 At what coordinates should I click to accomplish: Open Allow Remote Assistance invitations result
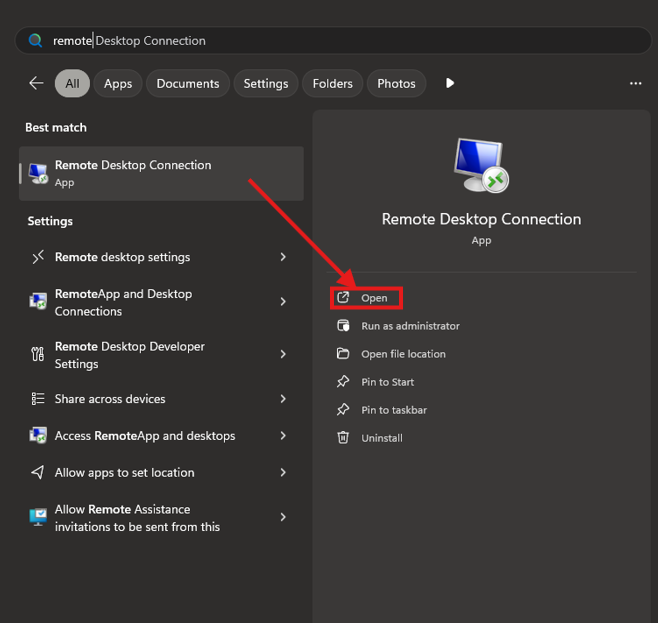coord(162,518)
